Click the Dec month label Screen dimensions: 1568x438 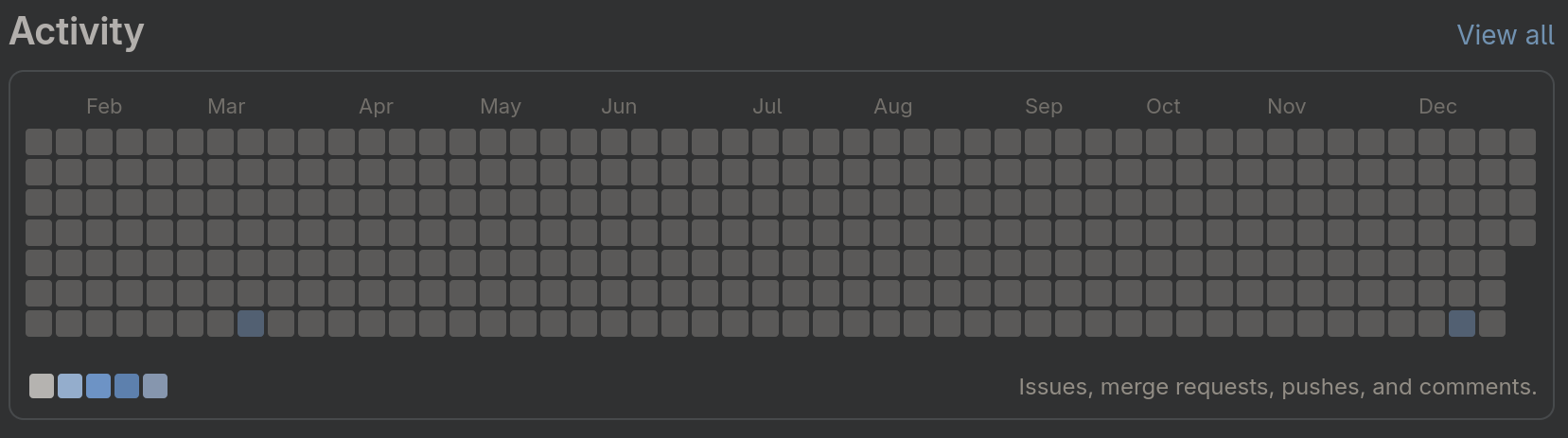pyautogui.click(x=1437, y=107)
